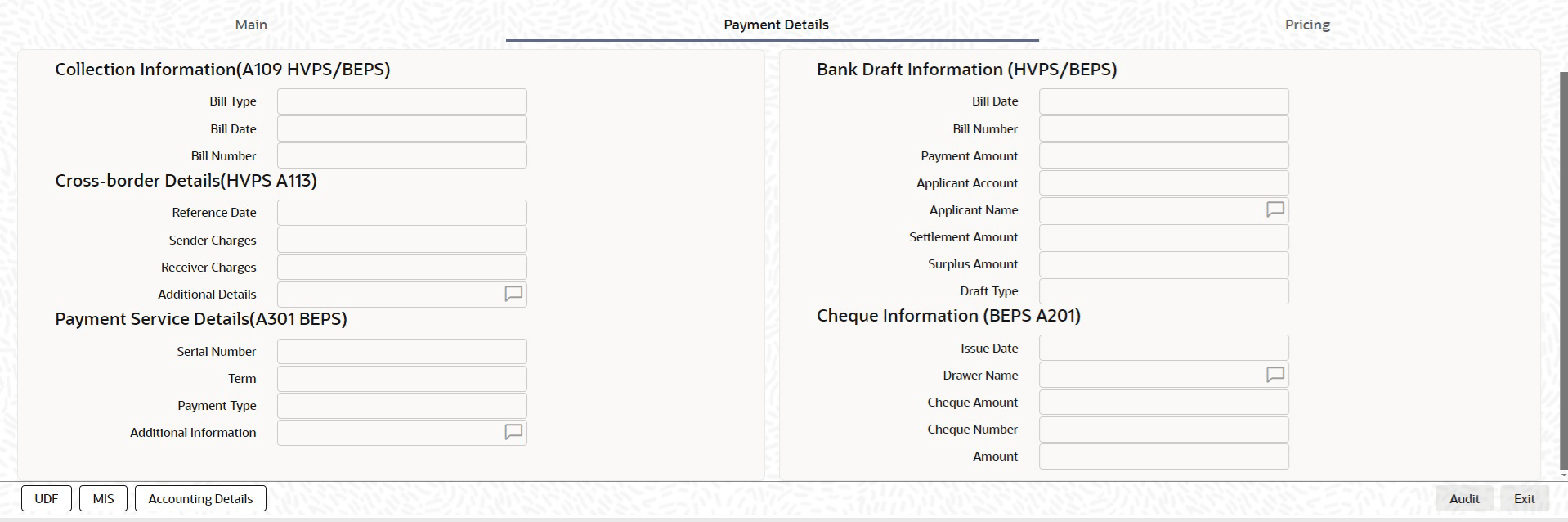Open Applicant Name comment popup icon
Viewport: 1568px width, 522px height.
pyautogui.click(x=1275, y=210)
